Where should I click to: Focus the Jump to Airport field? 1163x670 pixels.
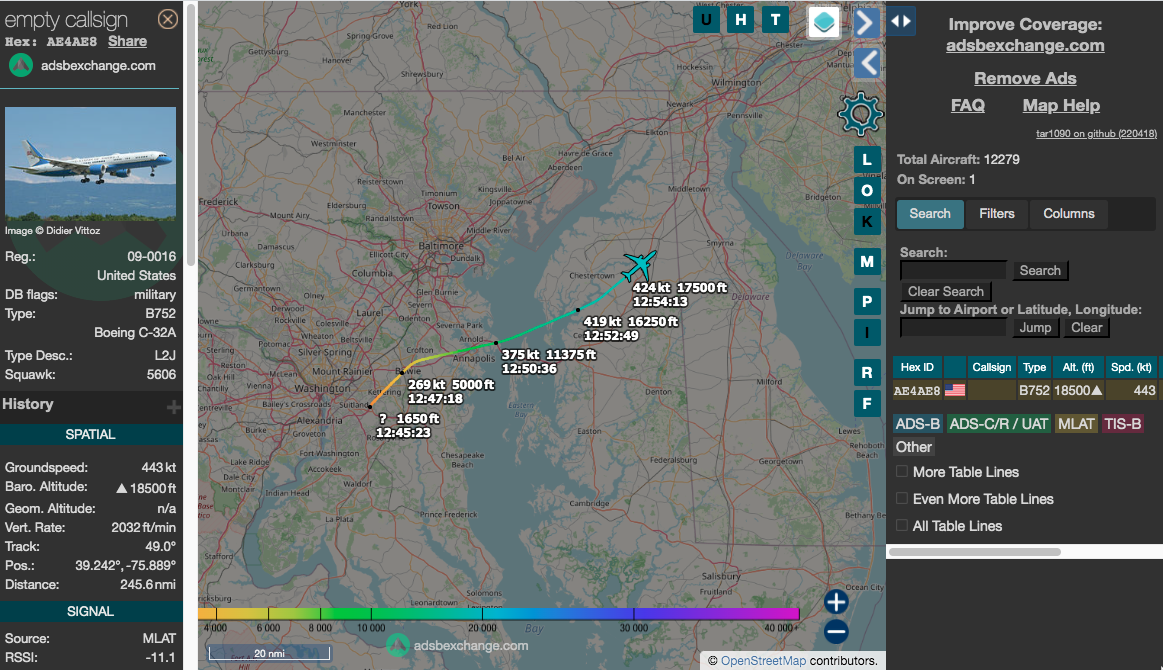click(x=953, y=327)
